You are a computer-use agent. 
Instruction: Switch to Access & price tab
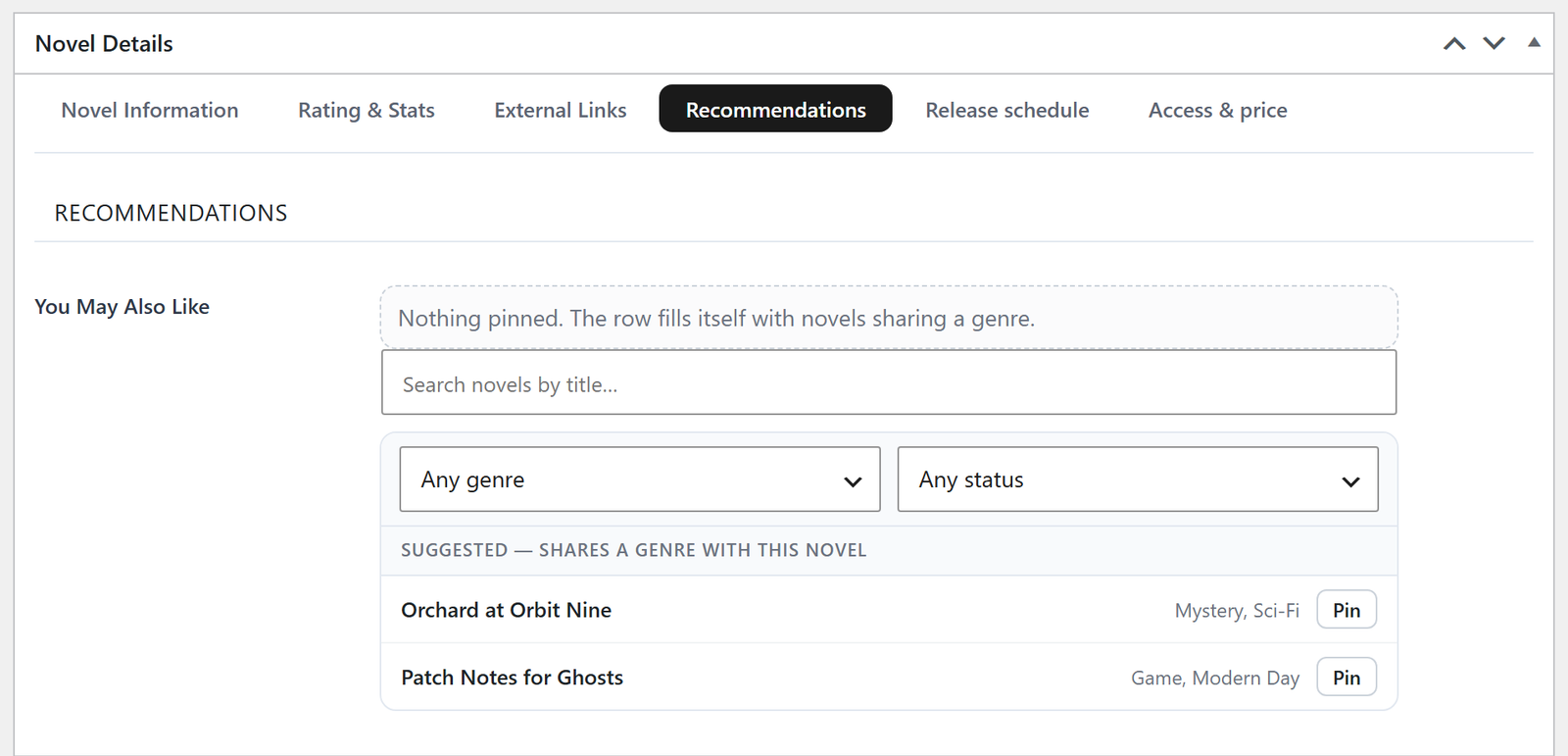pos(1218,110)
